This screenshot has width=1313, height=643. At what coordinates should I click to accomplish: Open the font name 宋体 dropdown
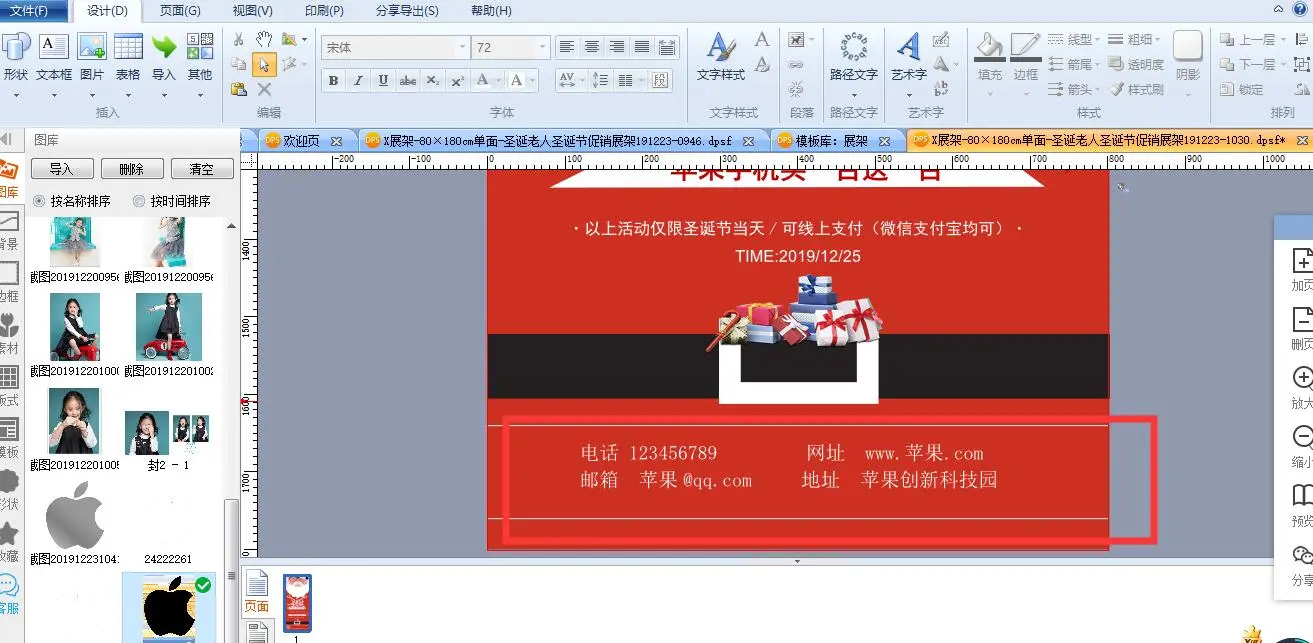coord(462,47)
